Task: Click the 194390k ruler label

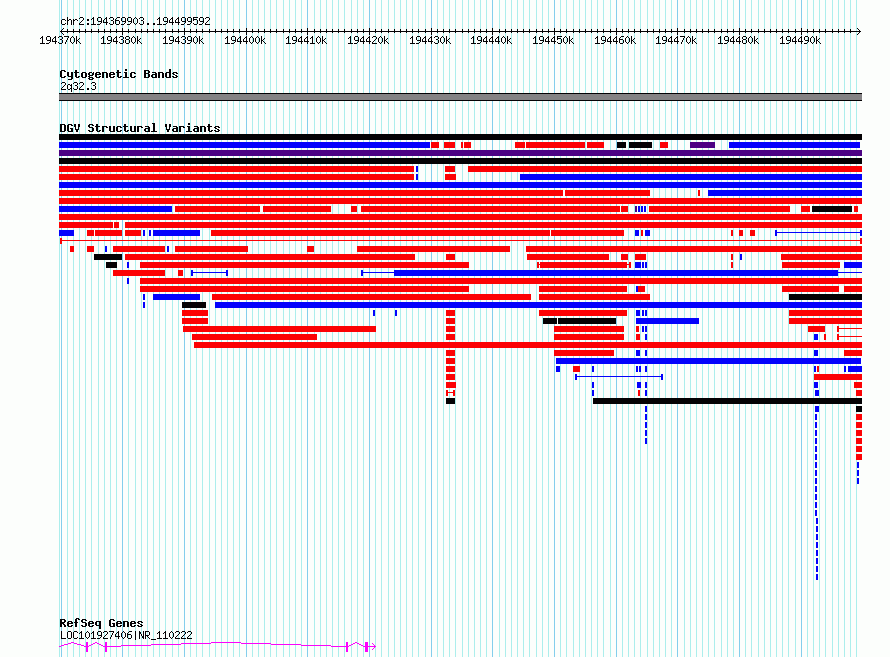Action: pos(183,40)
